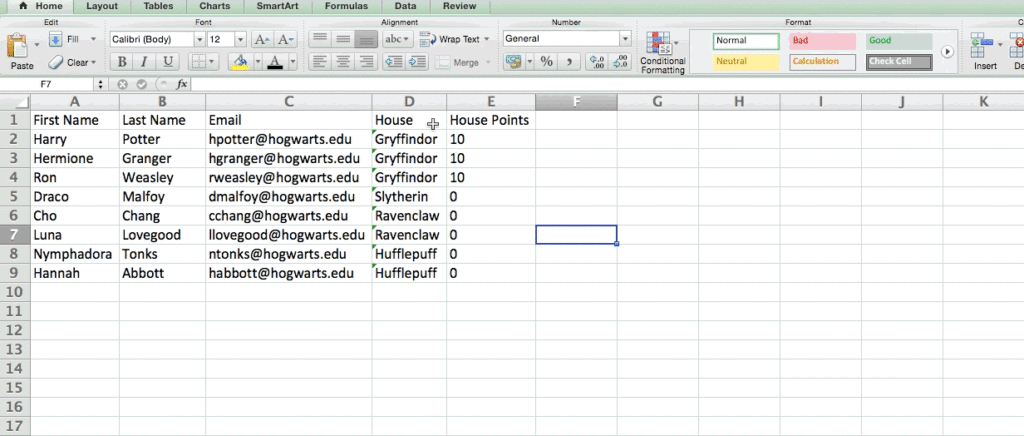1024x436 pixels.
Task: Toggle Bold formatting
Action: pyautogui.click(x=121, y=62)
